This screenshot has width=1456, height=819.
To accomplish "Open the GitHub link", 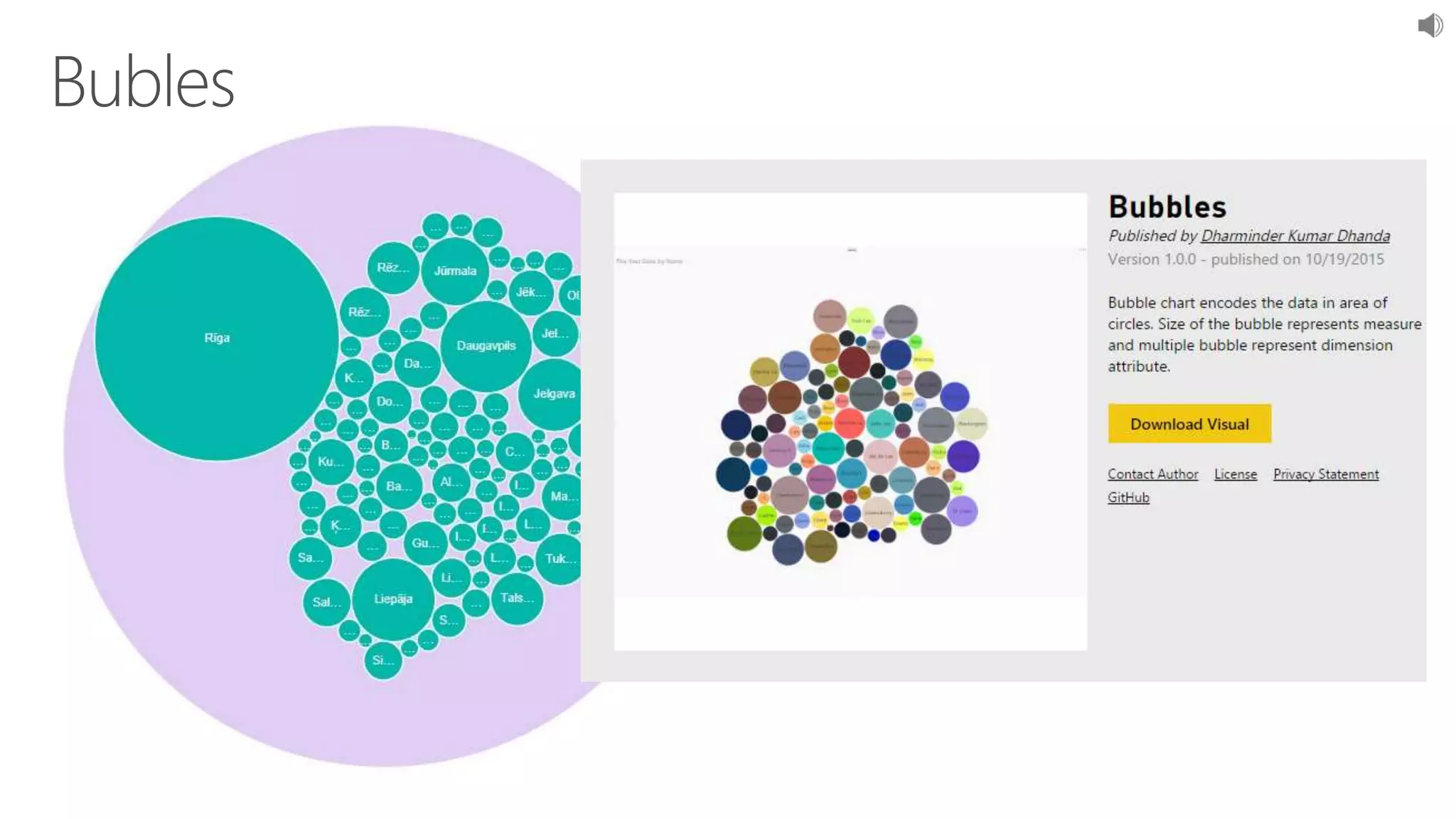I will click(1128, 498).
